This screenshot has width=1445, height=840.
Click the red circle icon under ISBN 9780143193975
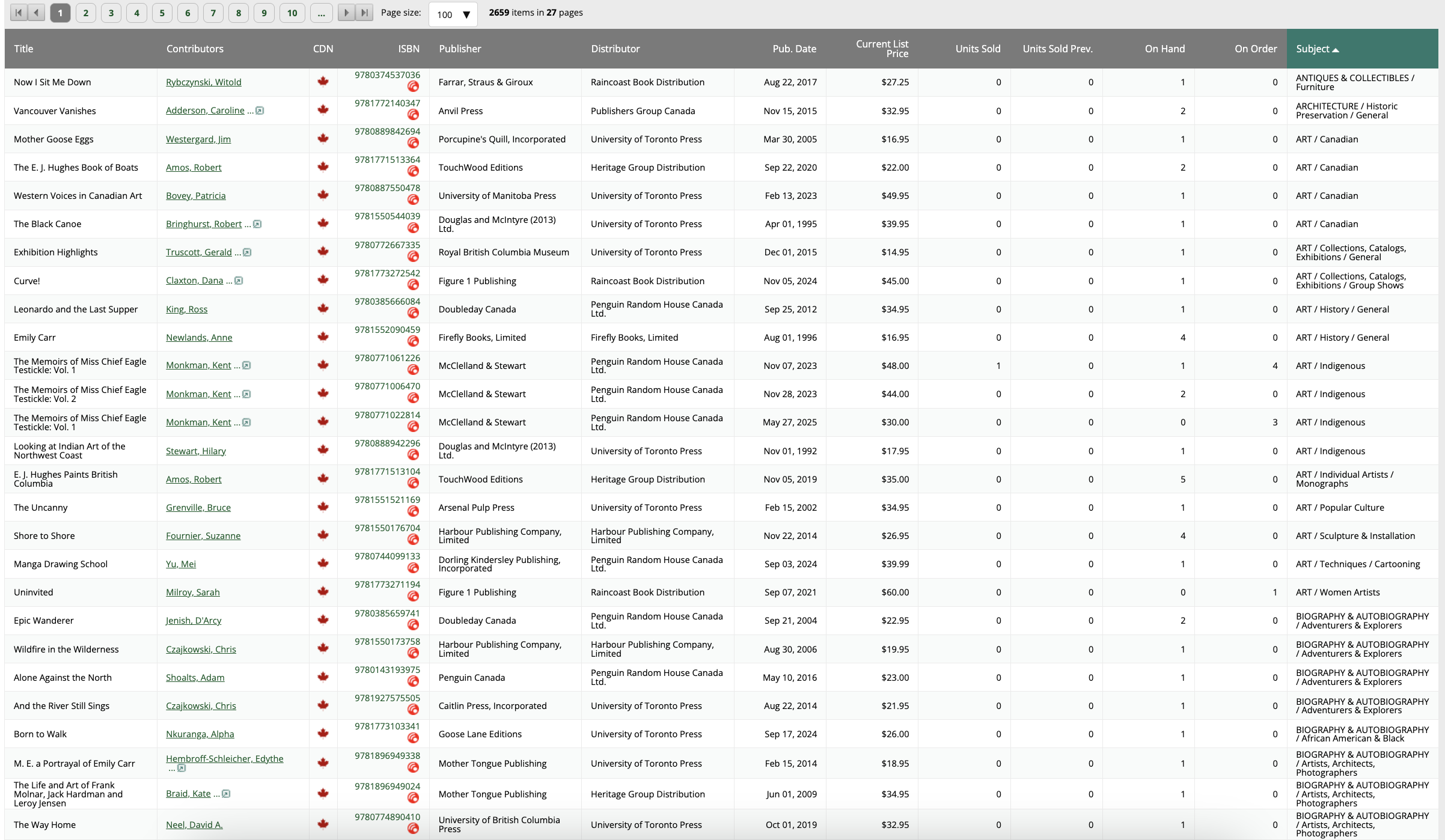(414, 681)
